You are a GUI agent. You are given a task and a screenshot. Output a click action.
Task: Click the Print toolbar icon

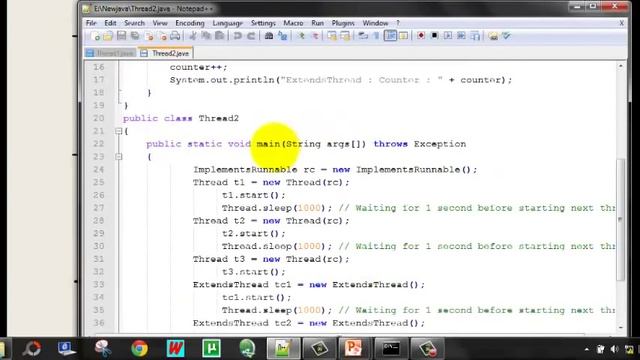click(175, 36)
